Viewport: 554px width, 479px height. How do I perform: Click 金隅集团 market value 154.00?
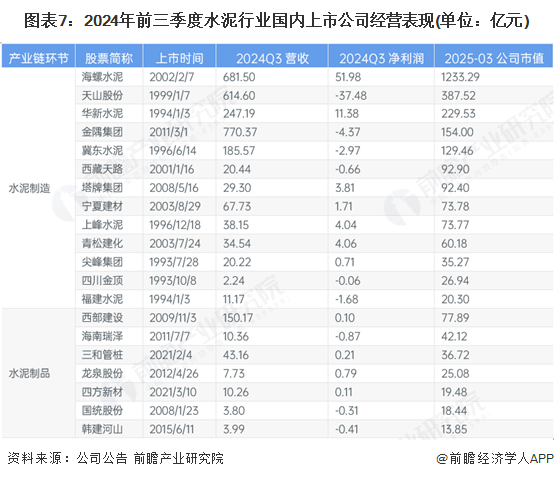point(457,132)
